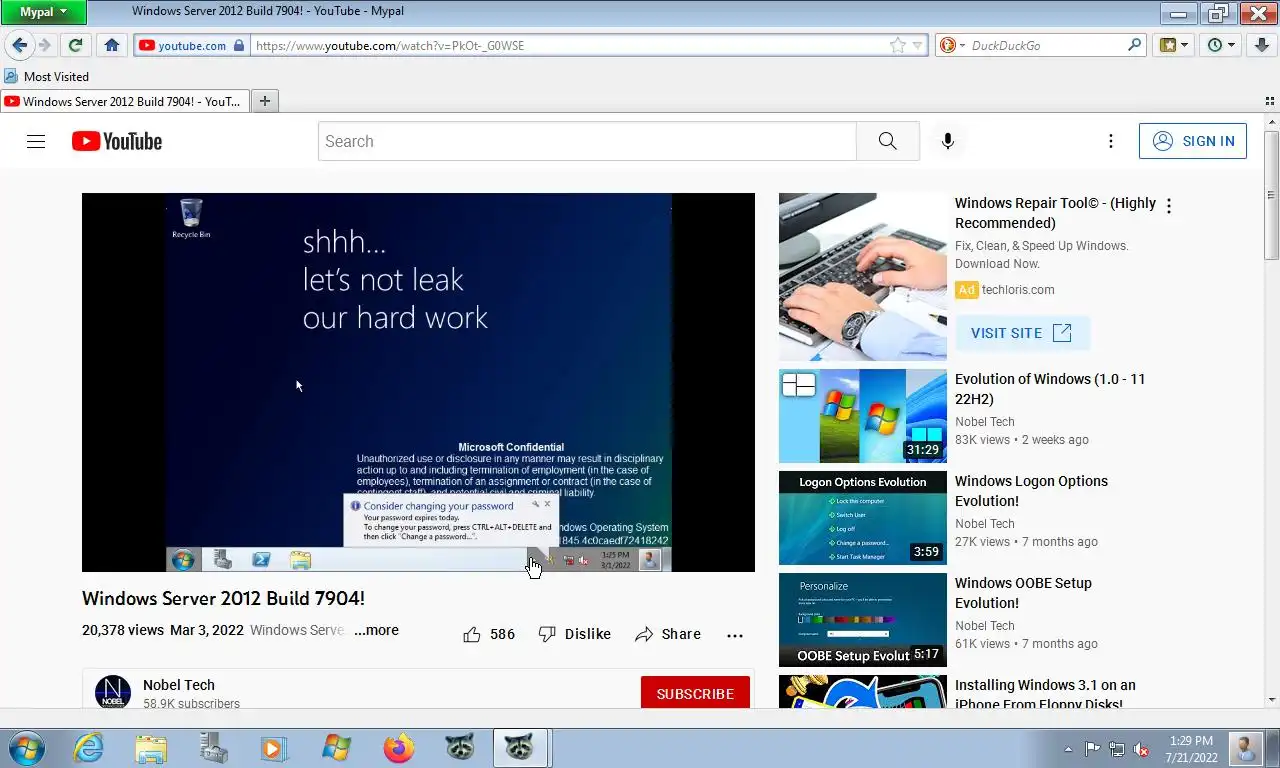Start voice search with microphone icon

point(948,141)
